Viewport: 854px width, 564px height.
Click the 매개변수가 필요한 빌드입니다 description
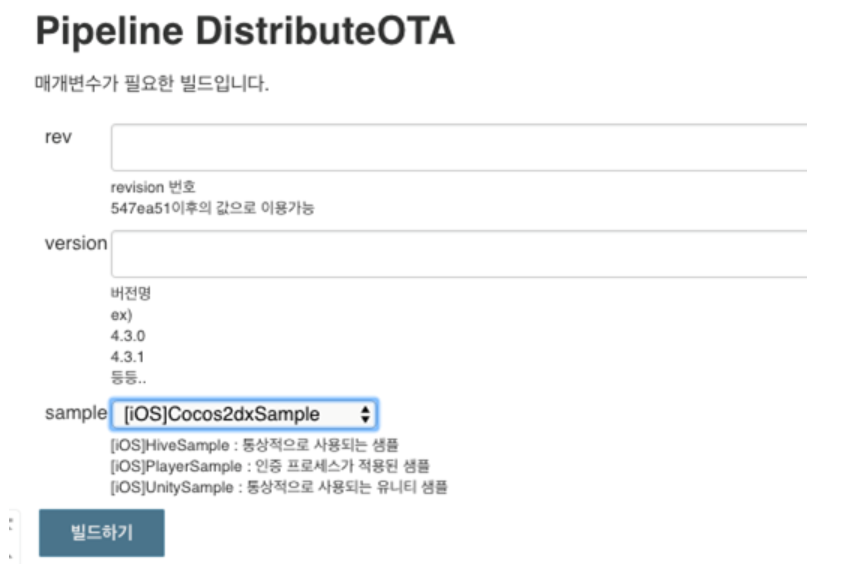152,85
